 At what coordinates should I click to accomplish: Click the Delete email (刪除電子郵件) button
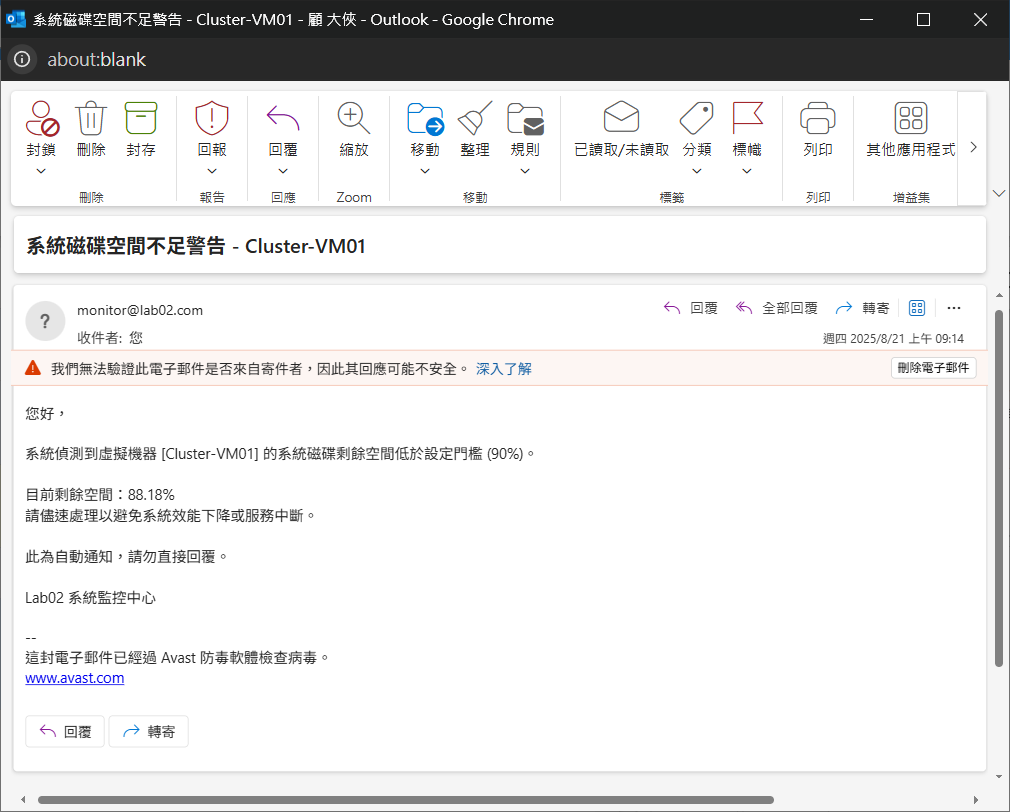(x=933, y=368)
